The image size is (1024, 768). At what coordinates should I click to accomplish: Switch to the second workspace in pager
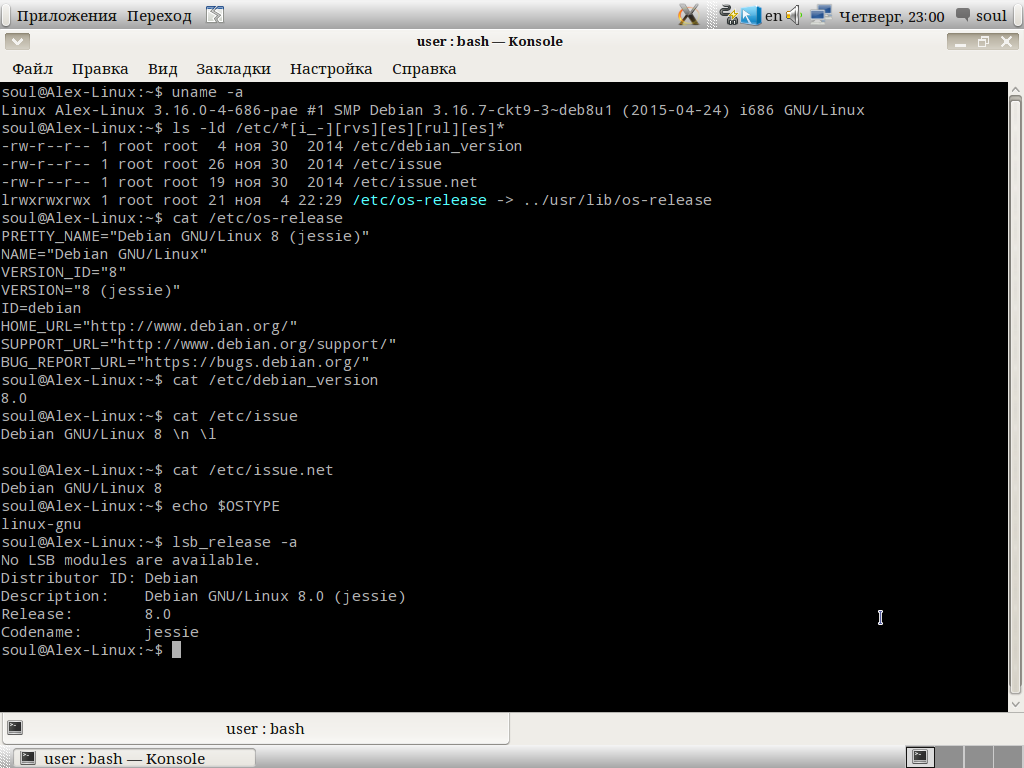click(x=950, y=757)
